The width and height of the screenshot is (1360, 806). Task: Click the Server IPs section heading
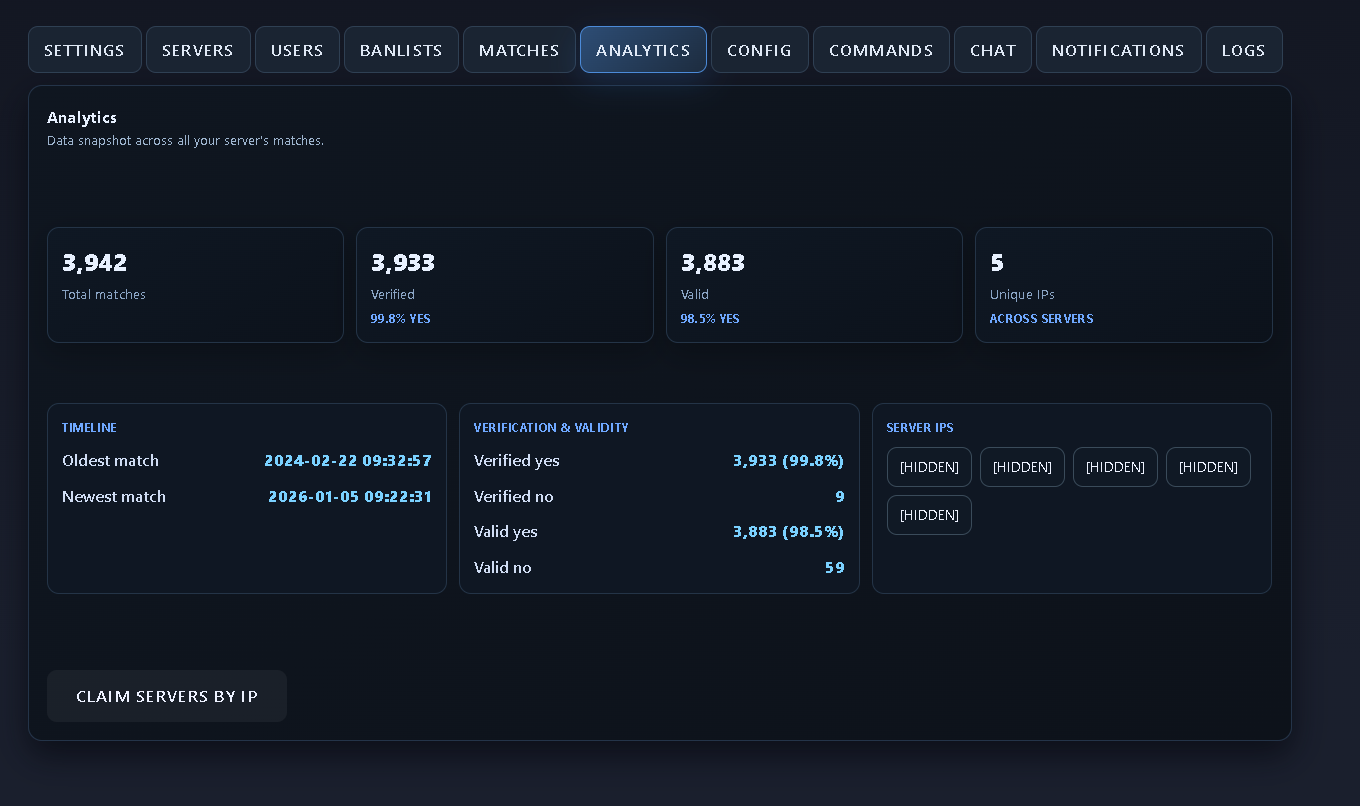pyautogui.click(x=920, y=428)
